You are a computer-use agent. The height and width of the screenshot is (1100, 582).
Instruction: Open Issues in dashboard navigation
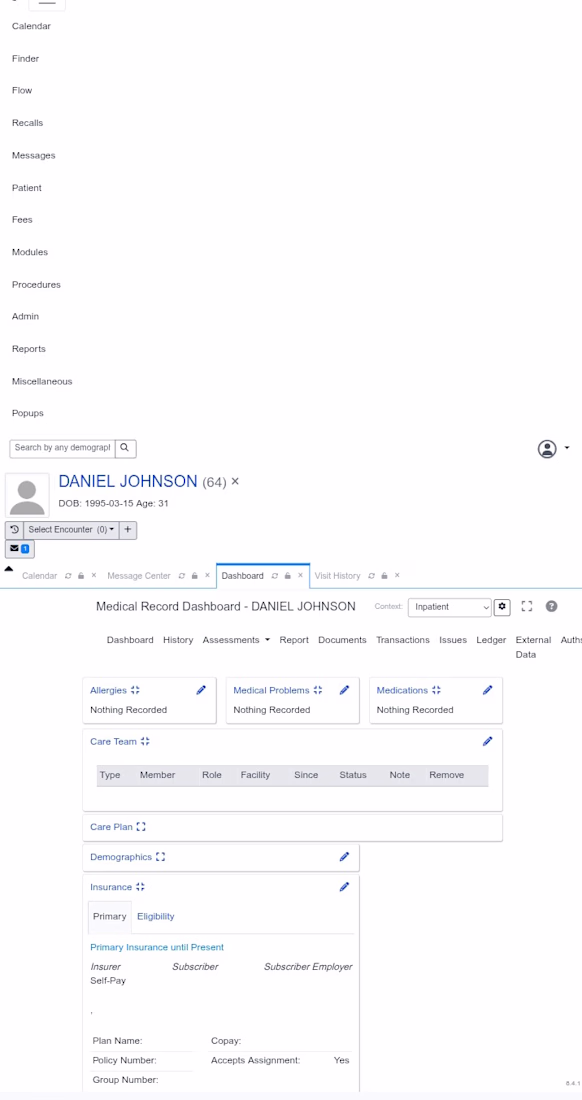pos(453,640)
